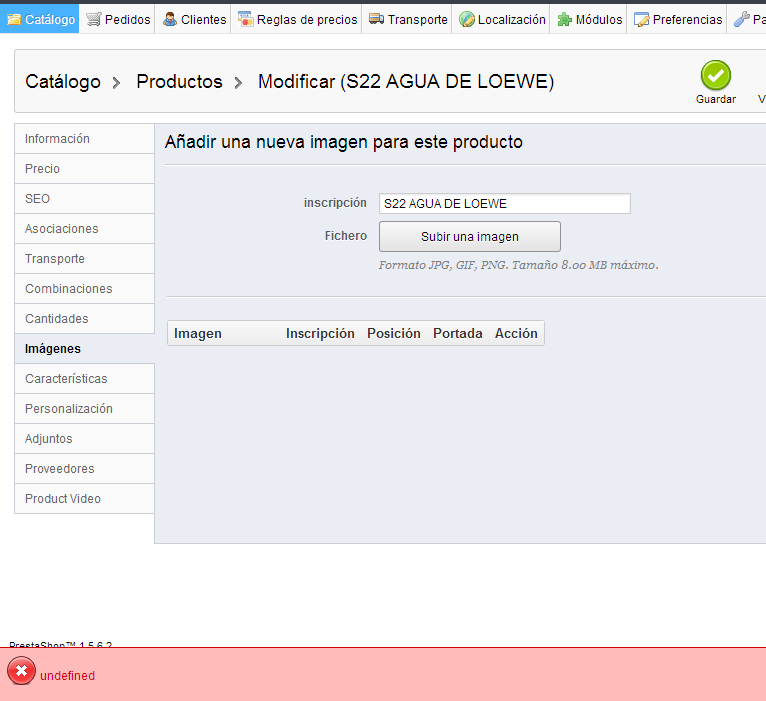
Task: Open the Información side tab
Action: [85, 139]
